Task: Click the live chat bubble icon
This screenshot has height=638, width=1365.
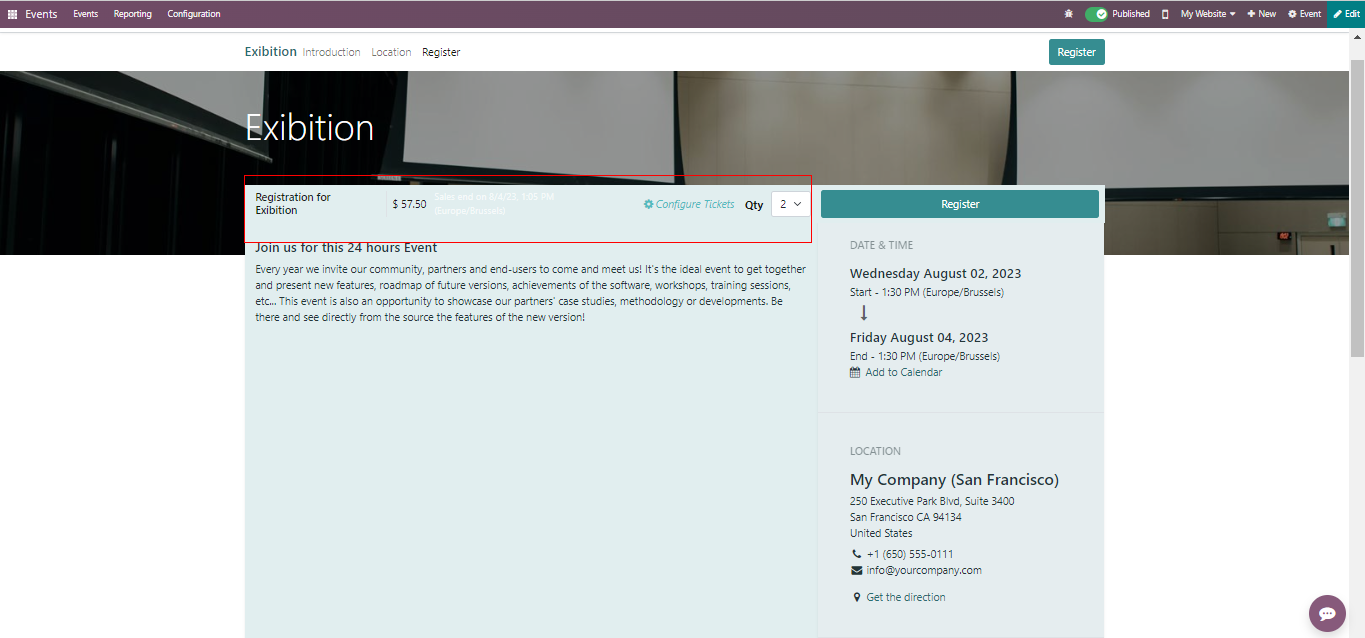Action: pyautogui.click(x=1327, y=613)
